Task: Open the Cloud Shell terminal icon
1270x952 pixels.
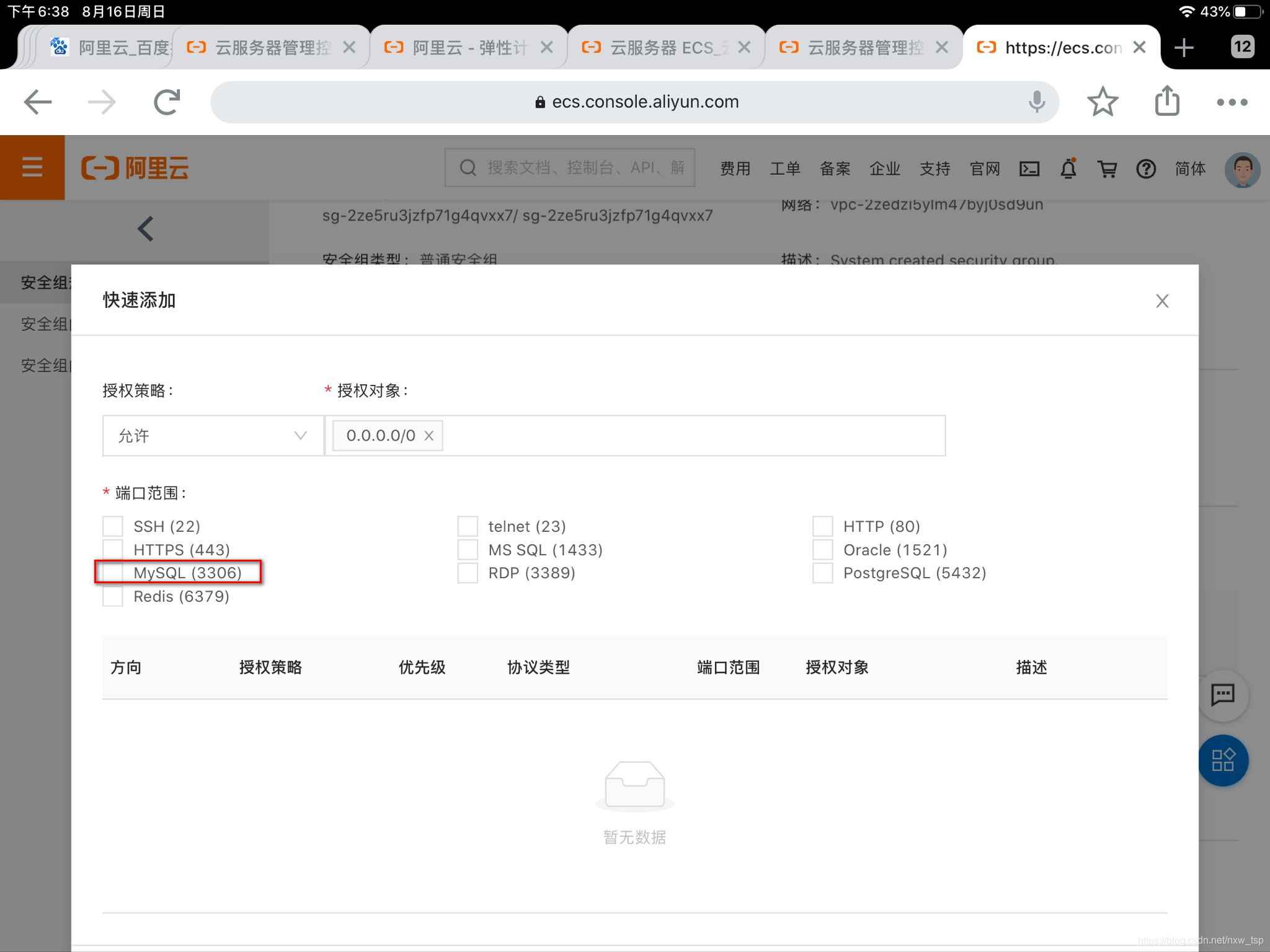Action: point(1029,169)
